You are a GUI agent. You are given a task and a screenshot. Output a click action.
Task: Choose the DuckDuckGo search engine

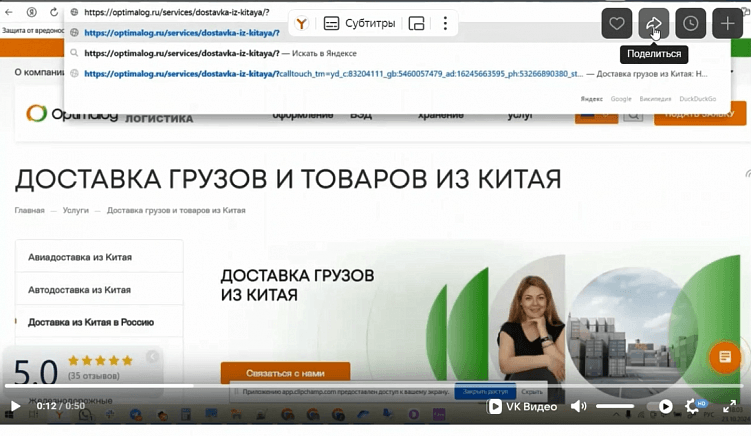tap(697, 99)
